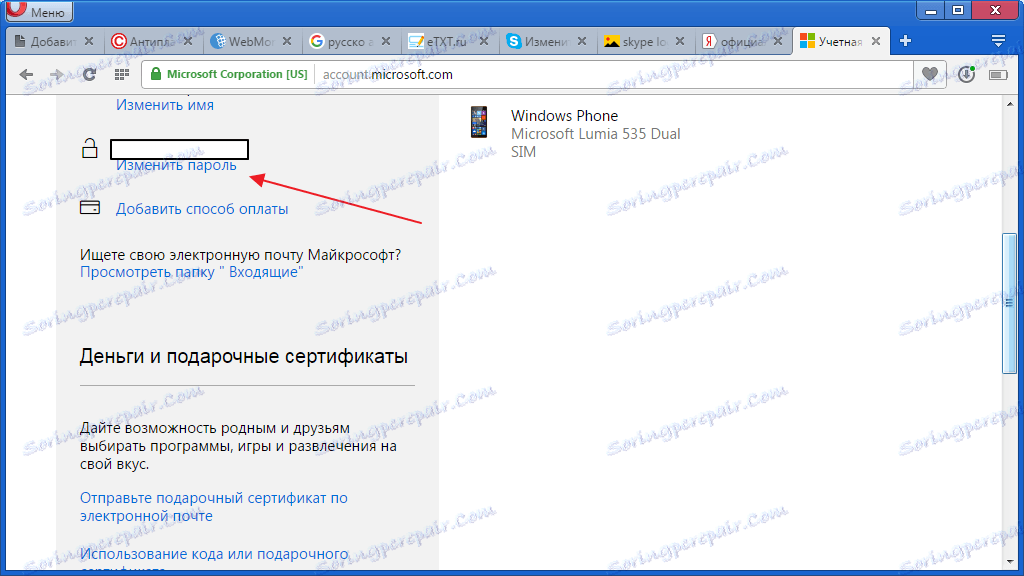Close the Google русско tab
Viewport: 1024px width, 576px height.
(386, 41)
